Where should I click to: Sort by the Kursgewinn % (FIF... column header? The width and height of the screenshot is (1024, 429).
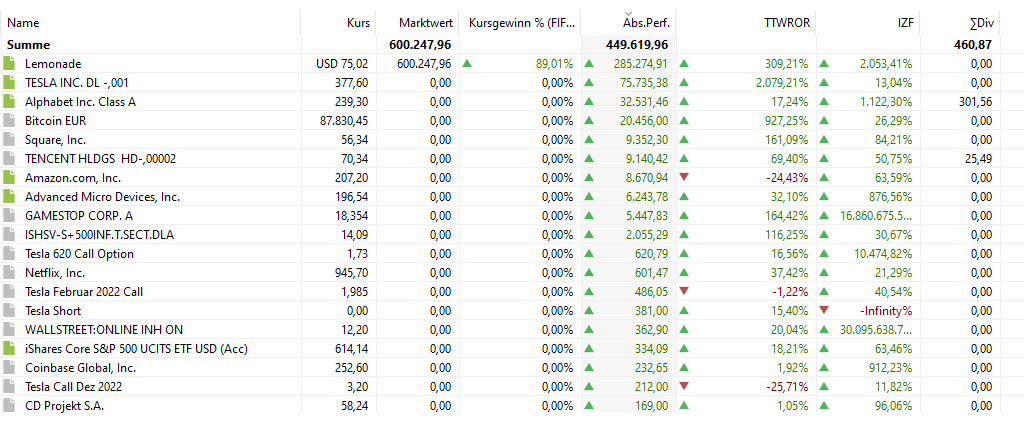click(x=522, y=23)
